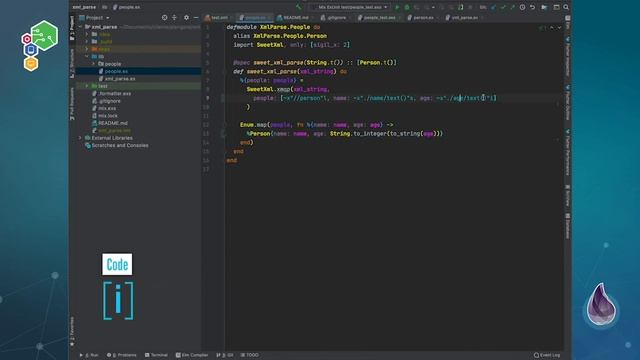Open Project panel settings gear
Screen dimensions: 640x360
pyautogui.click(x=186, y=18)
